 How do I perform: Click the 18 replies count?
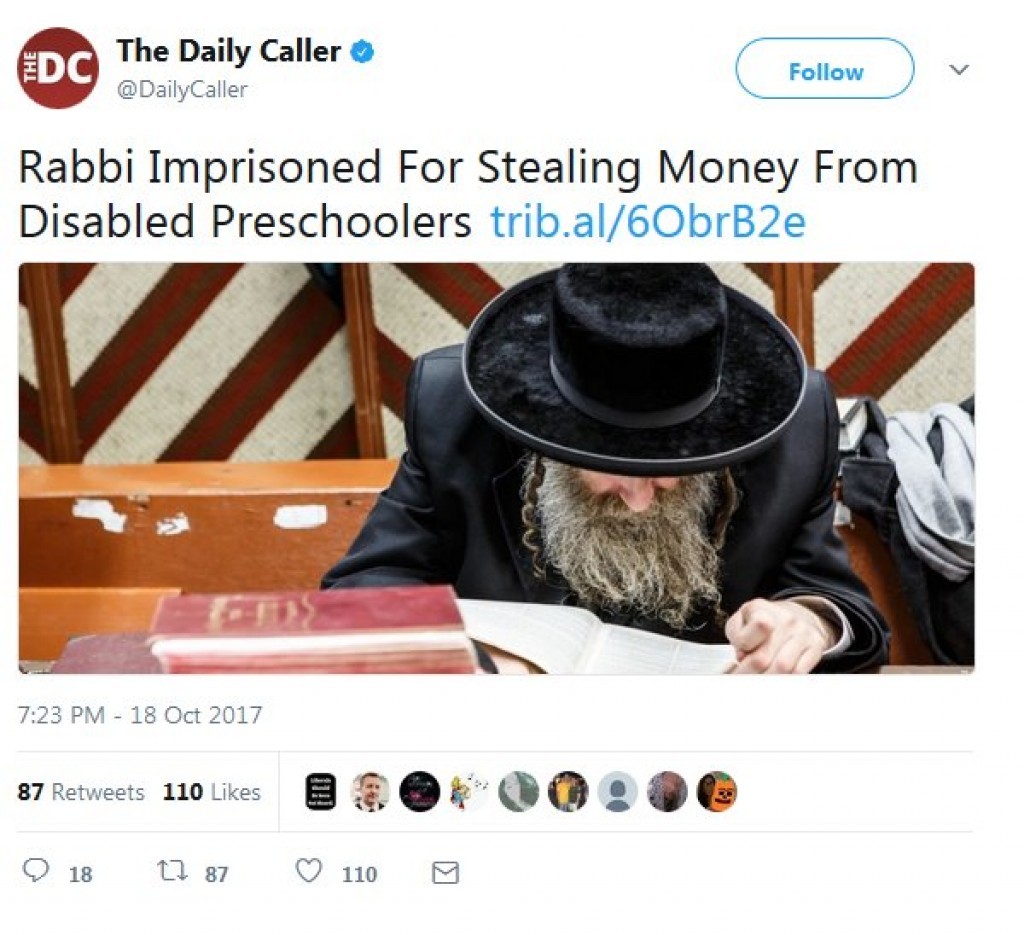coord(80,874)
